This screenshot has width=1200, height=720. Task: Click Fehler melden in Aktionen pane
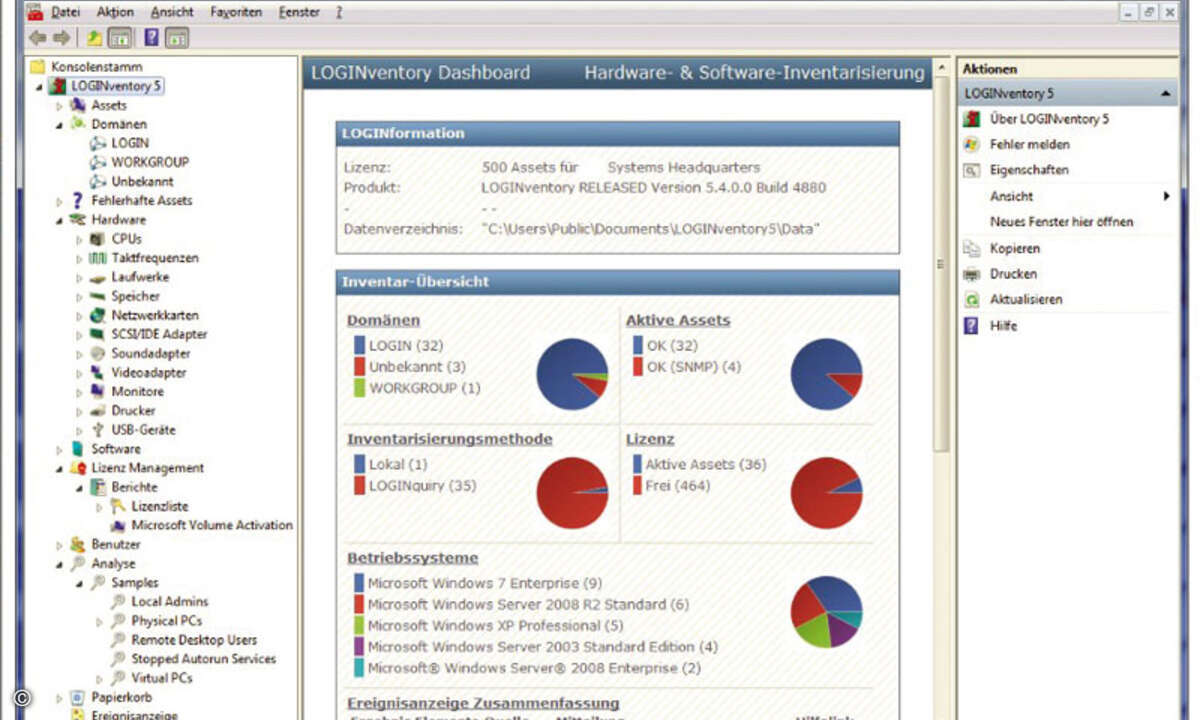(1029, 144)
